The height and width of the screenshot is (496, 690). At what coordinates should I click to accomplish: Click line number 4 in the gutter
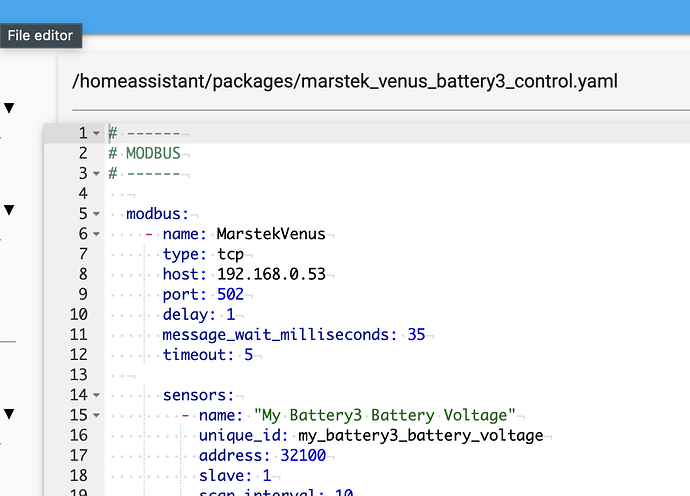[83, 194]
